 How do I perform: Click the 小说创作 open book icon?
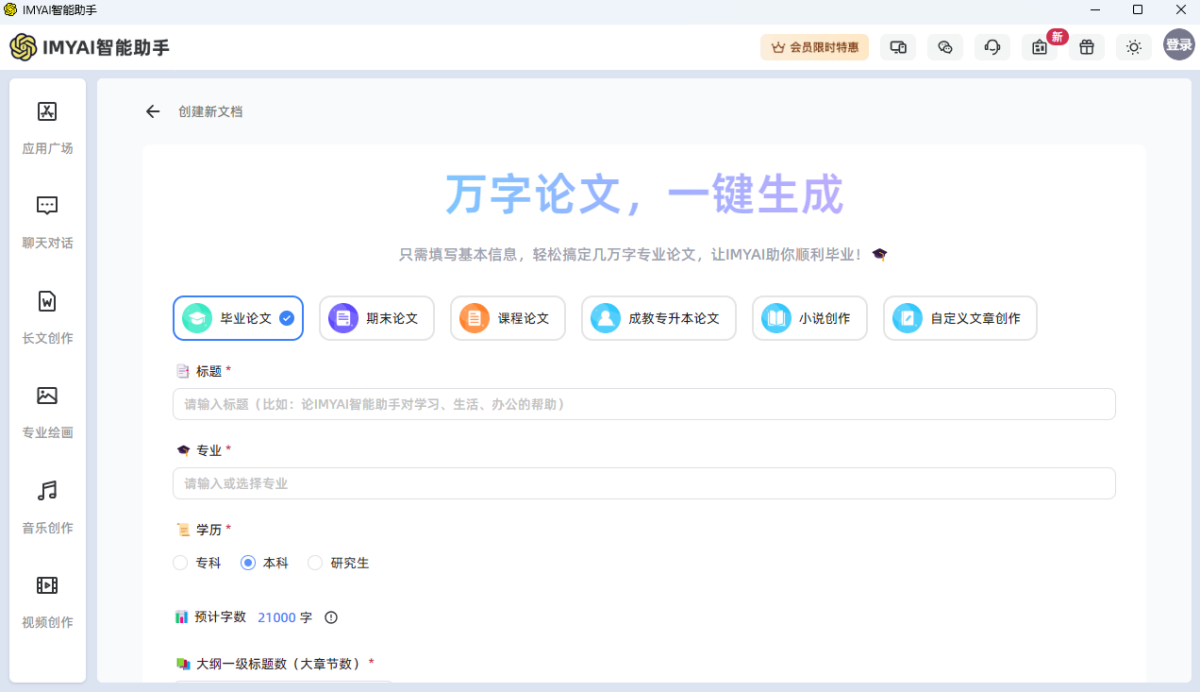coord(776,318)
